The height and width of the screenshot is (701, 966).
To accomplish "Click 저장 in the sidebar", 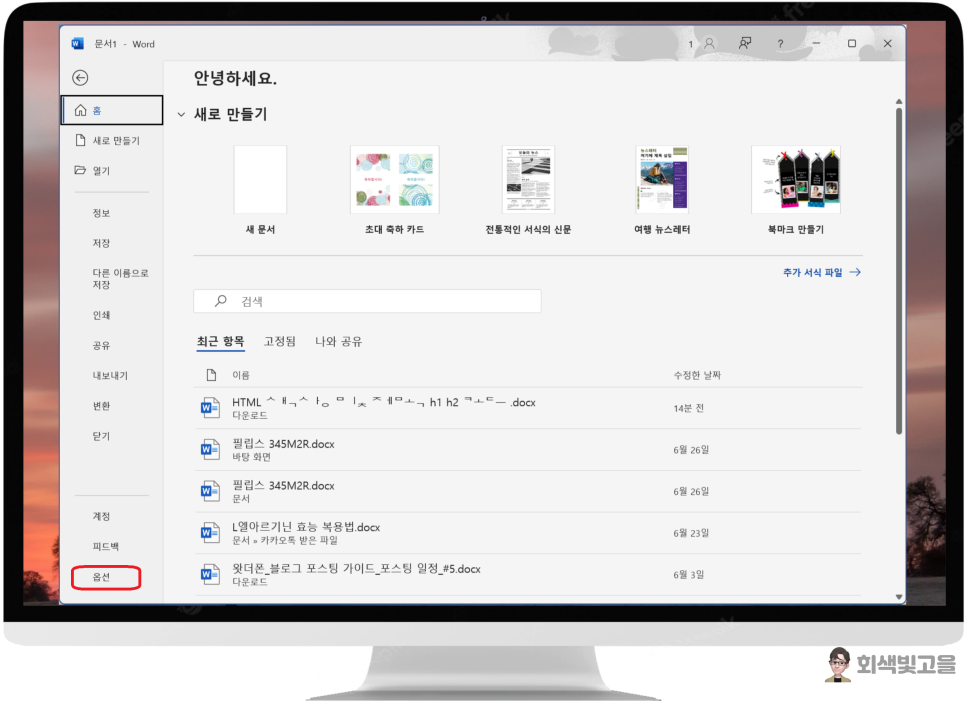I will tap(101, 243).
